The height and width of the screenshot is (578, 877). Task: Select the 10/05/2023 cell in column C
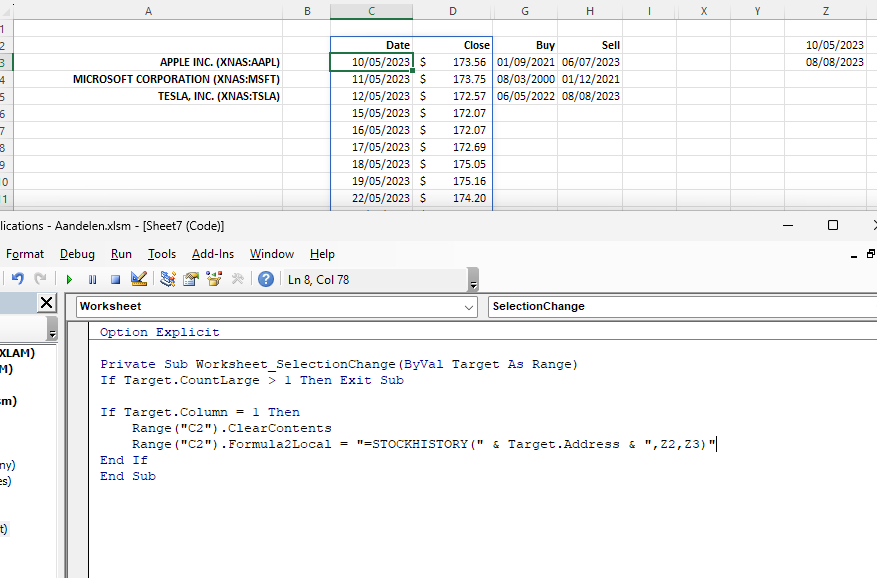pos(371,62)
